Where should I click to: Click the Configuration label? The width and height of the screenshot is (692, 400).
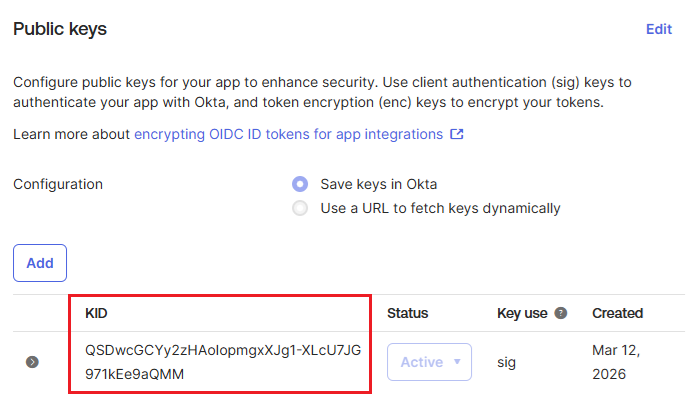[58, 184]
